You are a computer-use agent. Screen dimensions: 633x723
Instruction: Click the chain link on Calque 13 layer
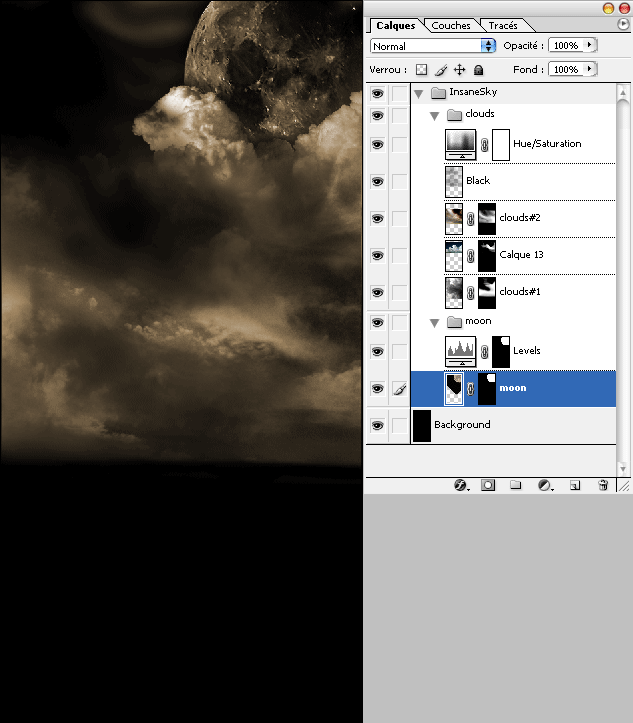(x=470, y=256)
